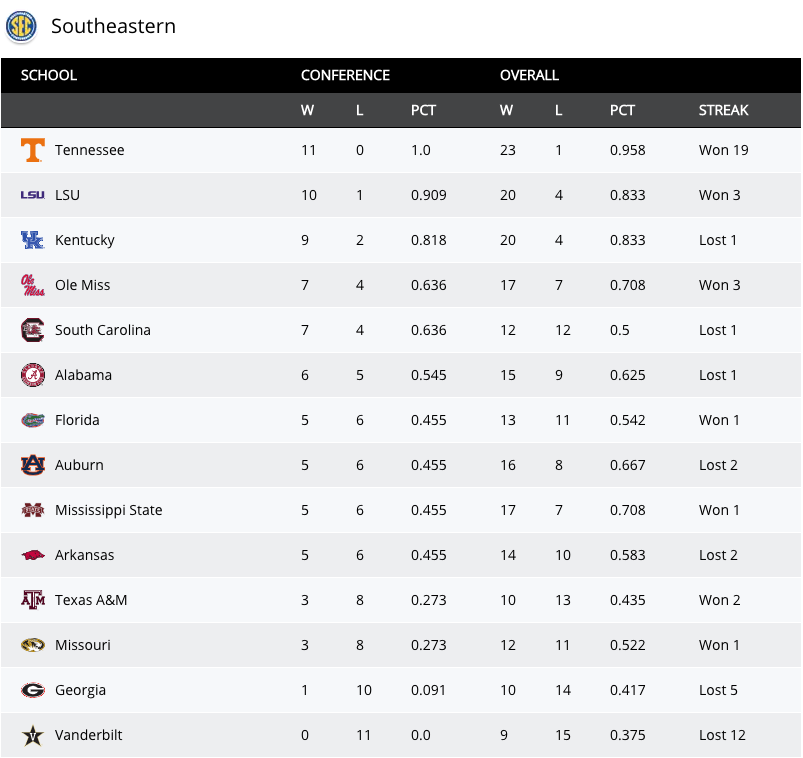This screenshot has width=803, height=758.
Task: Click the Kentucky Wildcats logo
Action: click(x=33, y=240)
